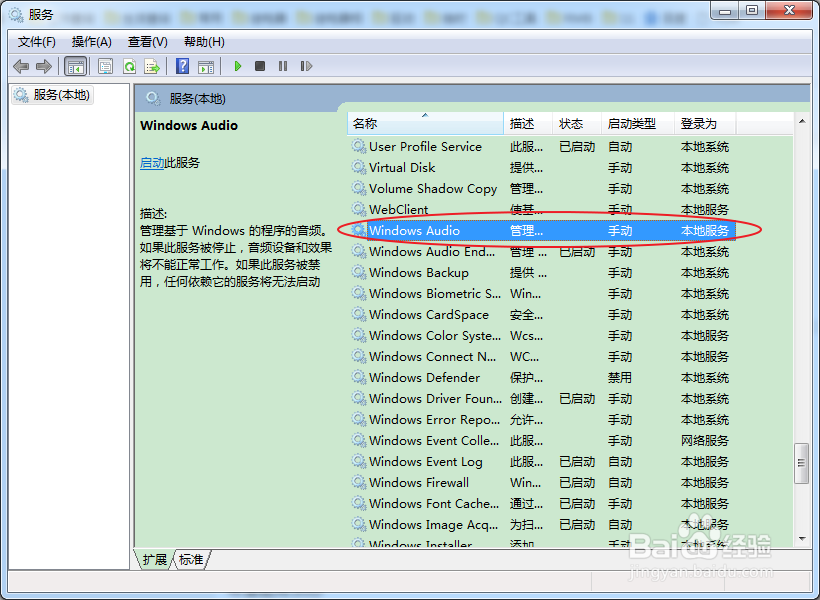Open the 帮助(H) menu
Screen dimensions: 820x600
pyautogui.click(x=204, y=42)
